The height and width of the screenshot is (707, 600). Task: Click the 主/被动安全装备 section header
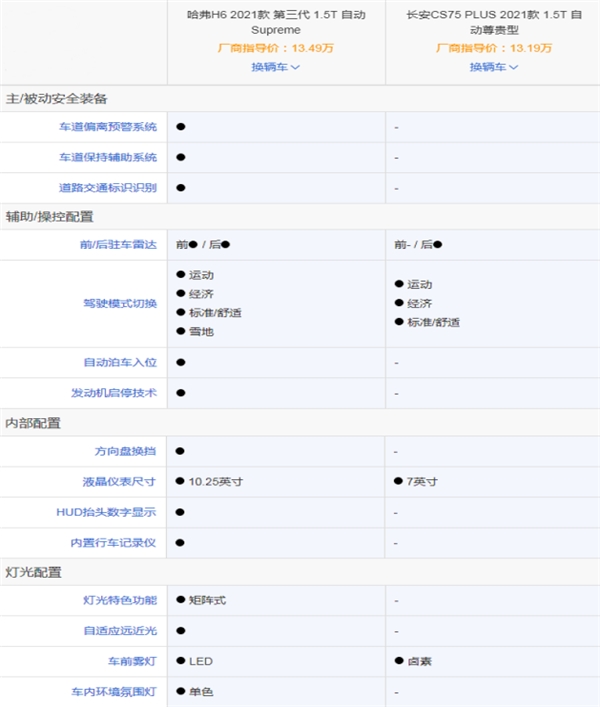coord(56,98)
